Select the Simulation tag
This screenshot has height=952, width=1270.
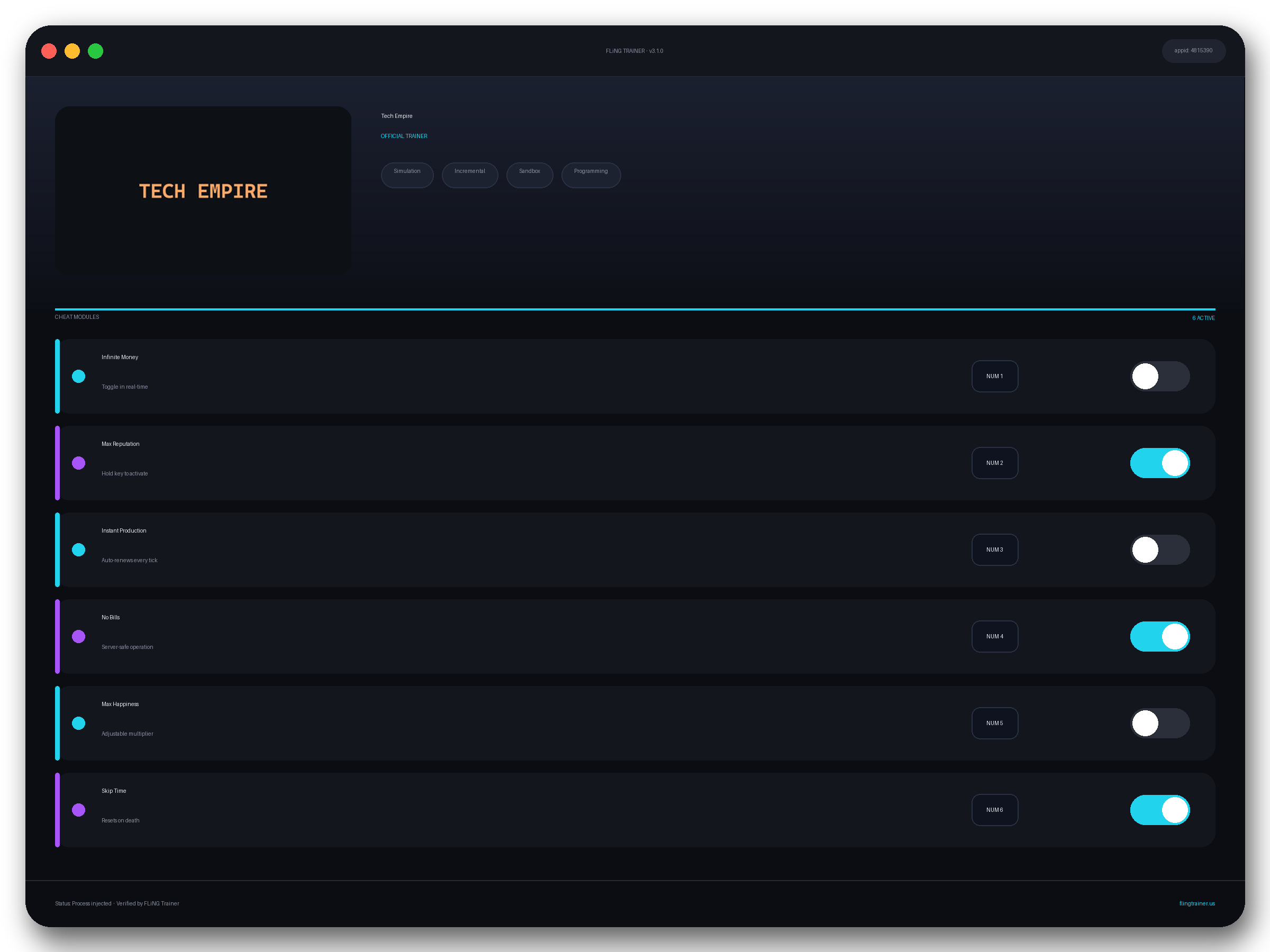coord(407,175)
